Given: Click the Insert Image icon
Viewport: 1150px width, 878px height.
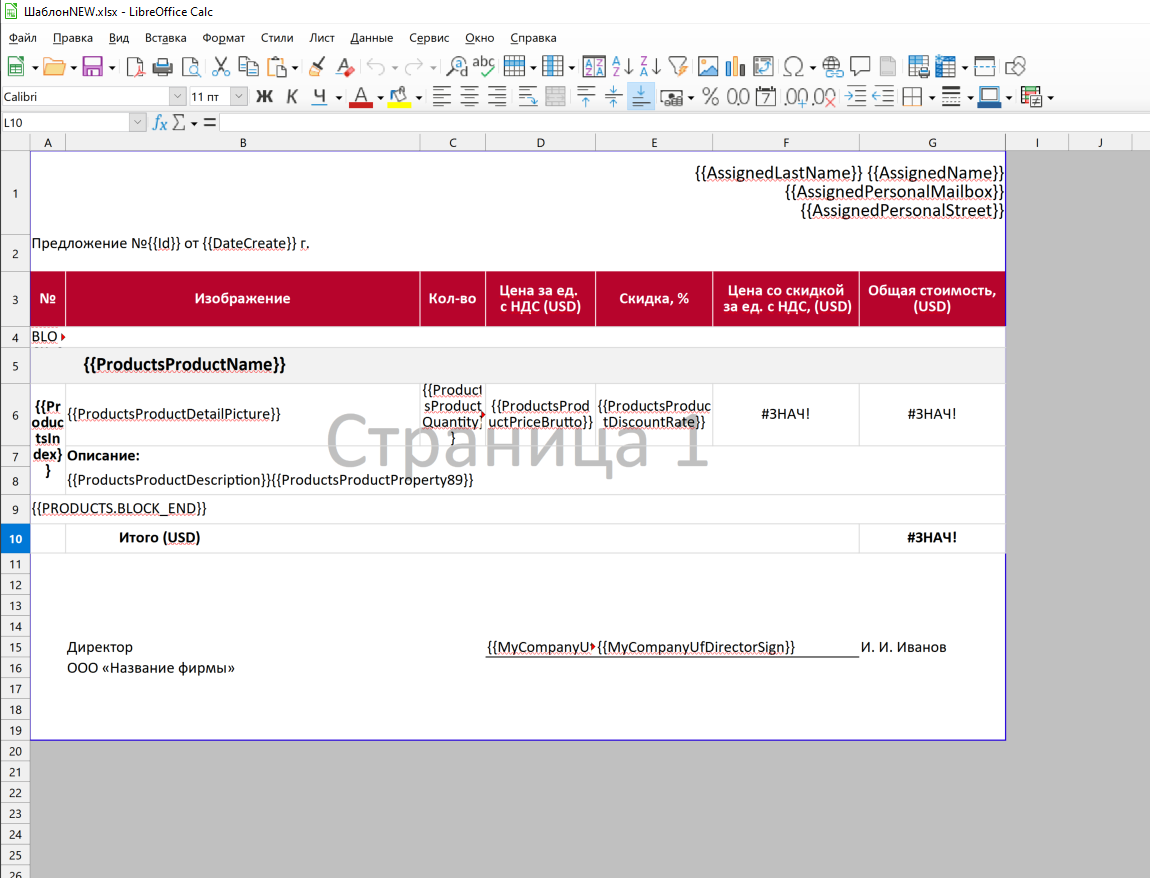Looking at the screenshot, I should (708, 67).
